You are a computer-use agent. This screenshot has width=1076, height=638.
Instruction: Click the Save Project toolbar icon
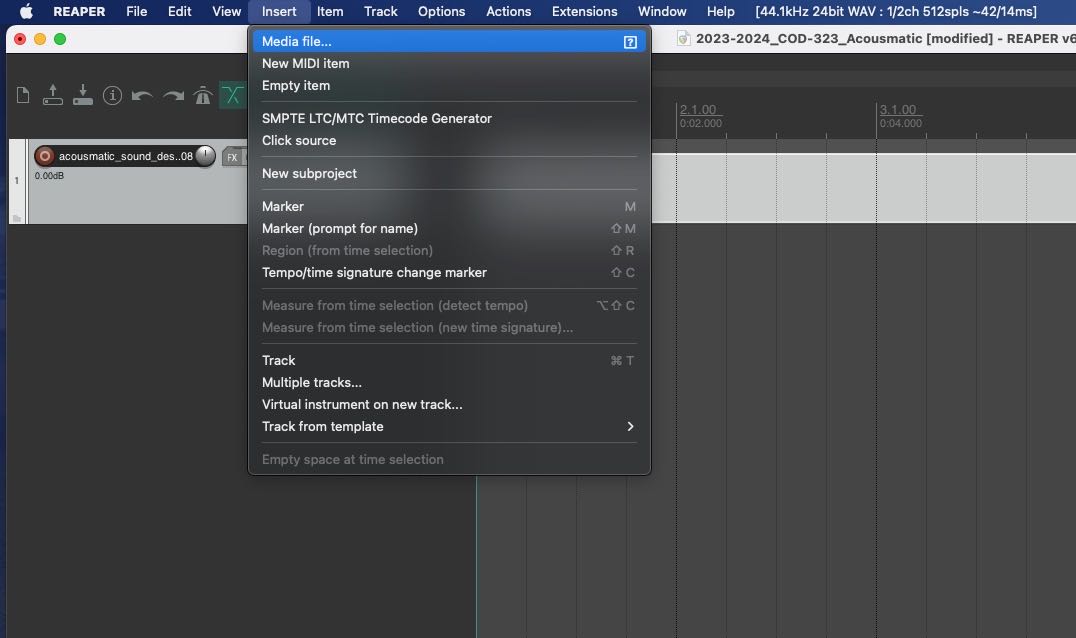(83, 96)
